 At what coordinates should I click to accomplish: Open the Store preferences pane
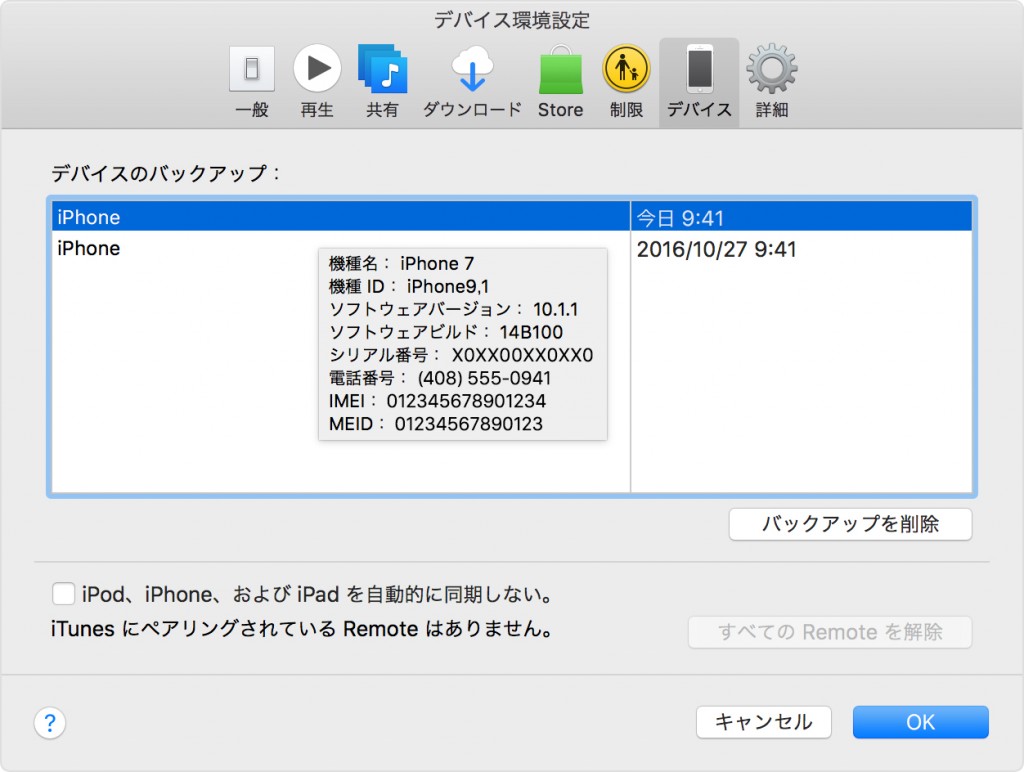click(x=560, y=82)
